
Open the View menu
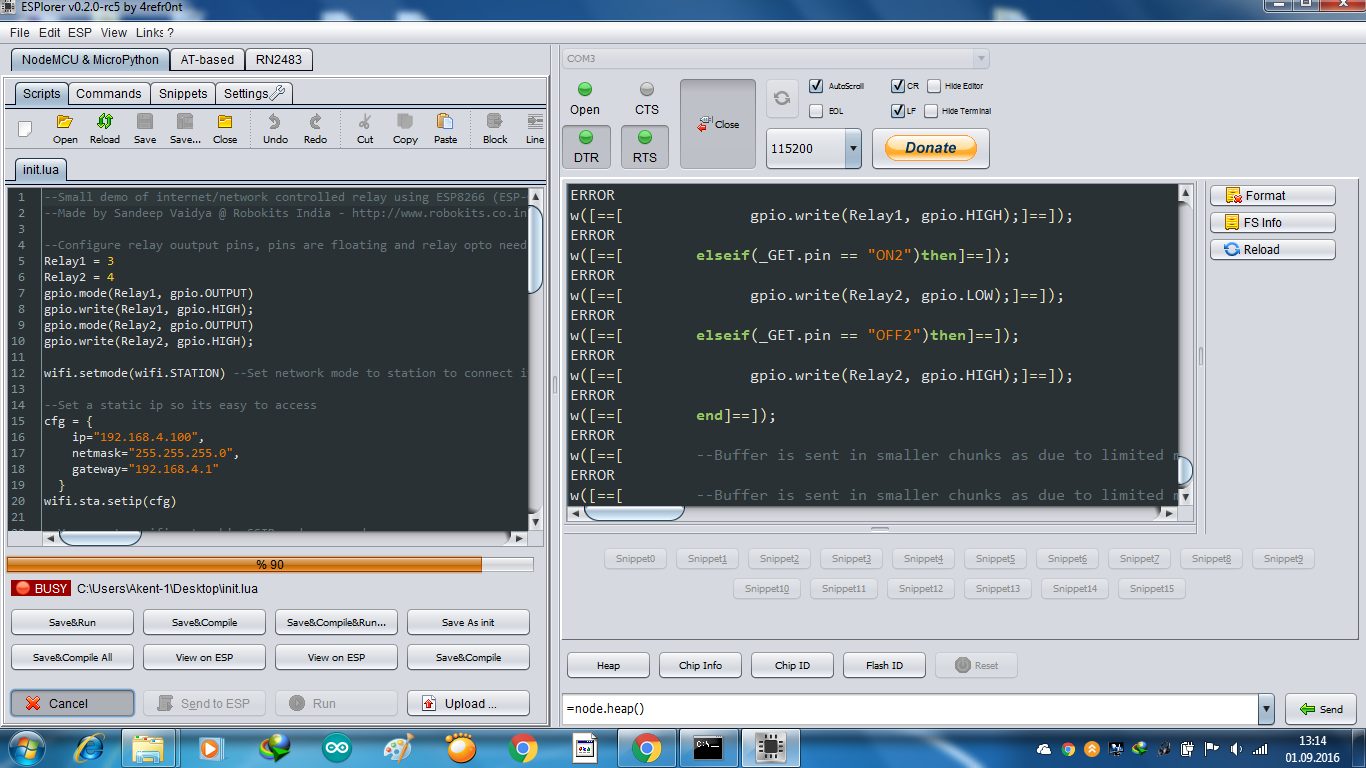[x=114, y=33]
